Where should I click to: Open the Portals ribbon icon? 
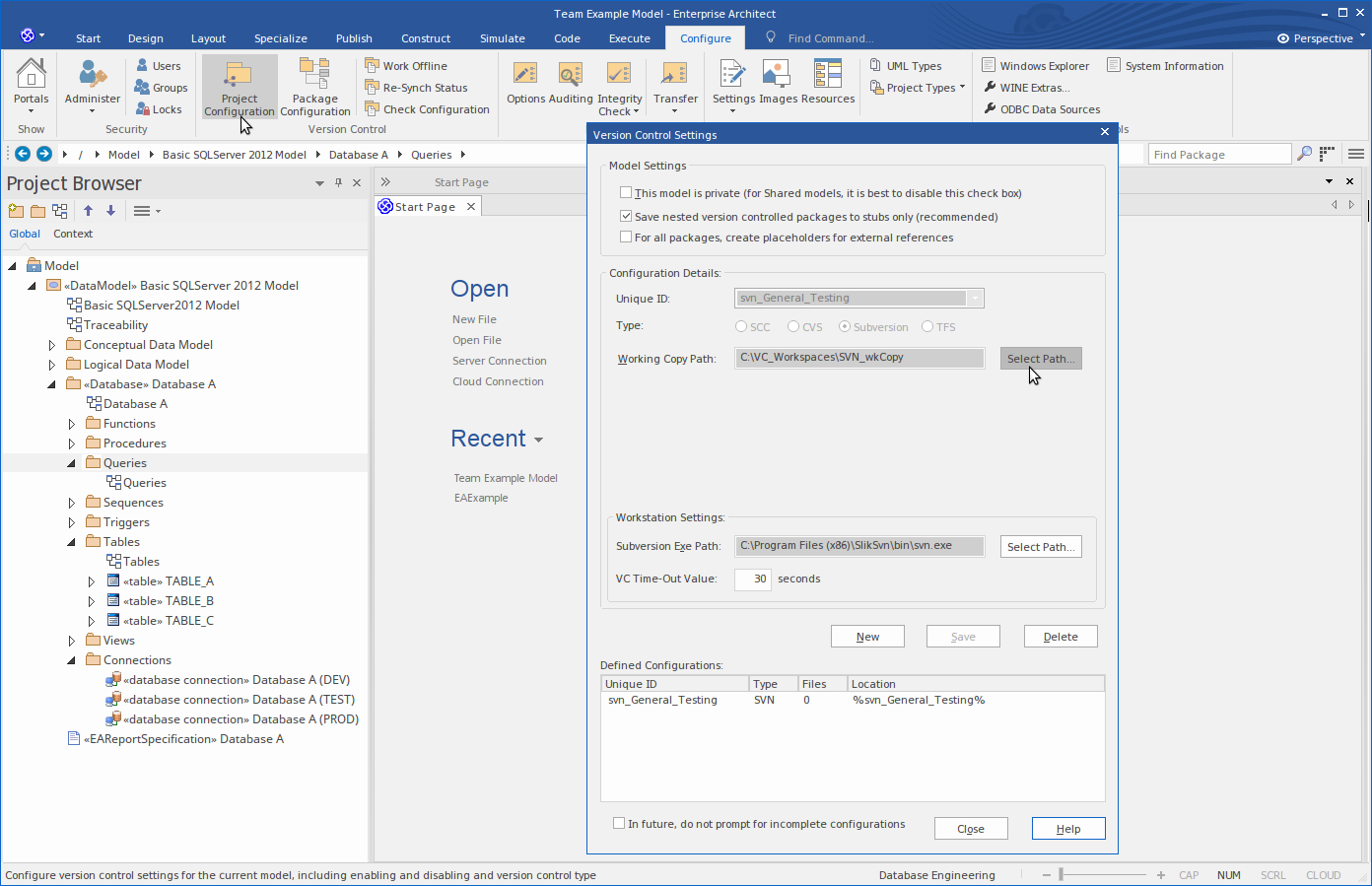[31, 81]
